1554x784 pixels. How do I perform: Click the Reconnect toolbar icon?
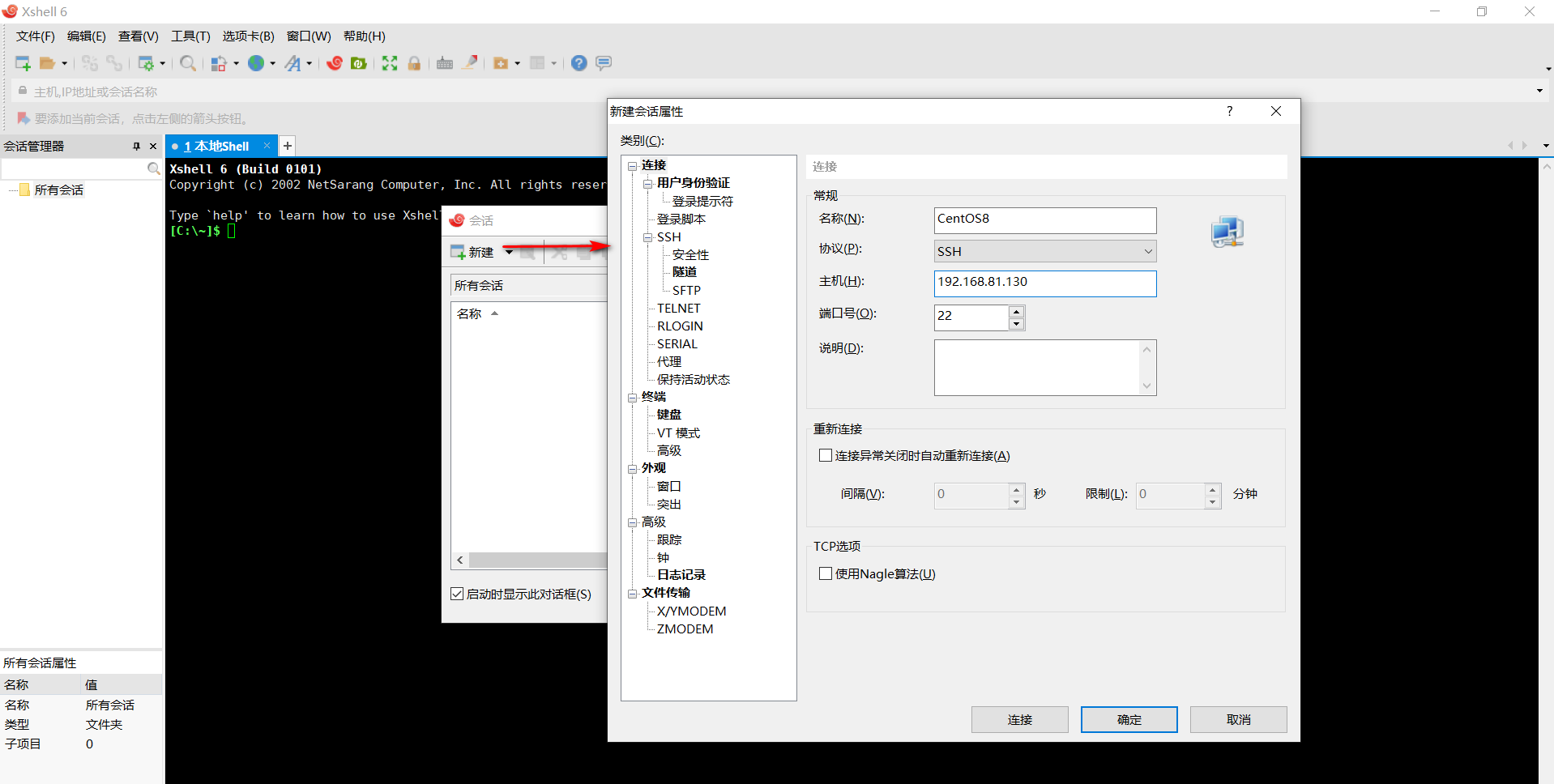coord(90,63)
